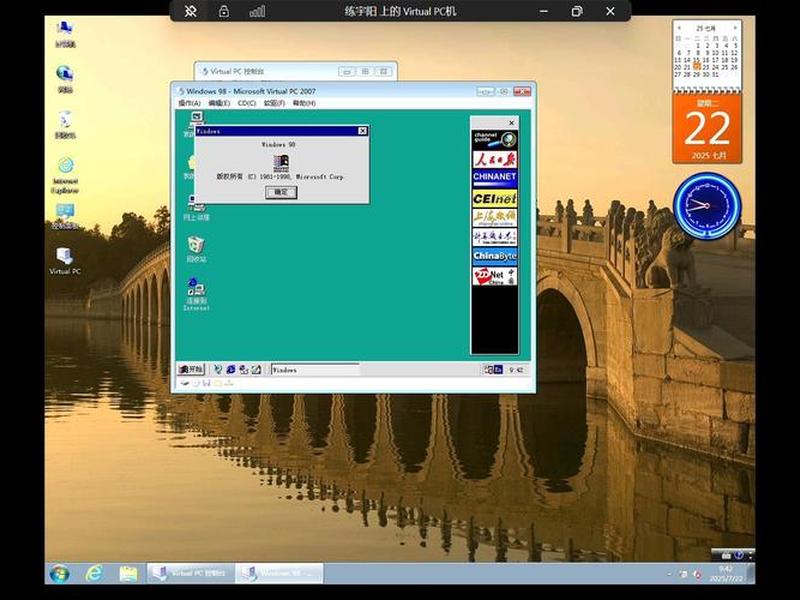This screenshot has width=800, height=600.
Task: Click the floppy status icon in Virtual PC
Action: pos(207,383)
